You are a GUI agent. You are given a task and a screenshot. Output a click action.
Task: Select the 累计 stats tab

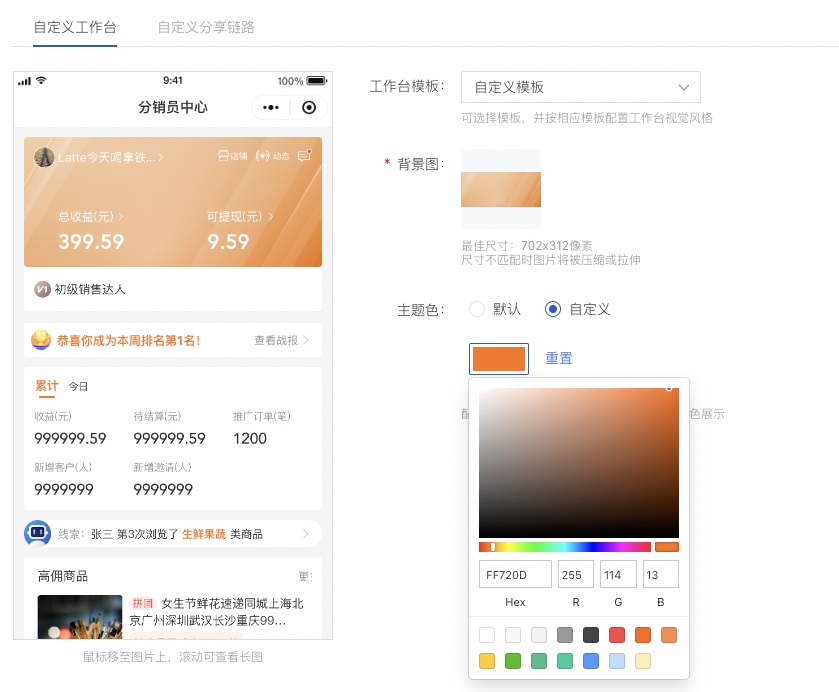tap(47, 386)
